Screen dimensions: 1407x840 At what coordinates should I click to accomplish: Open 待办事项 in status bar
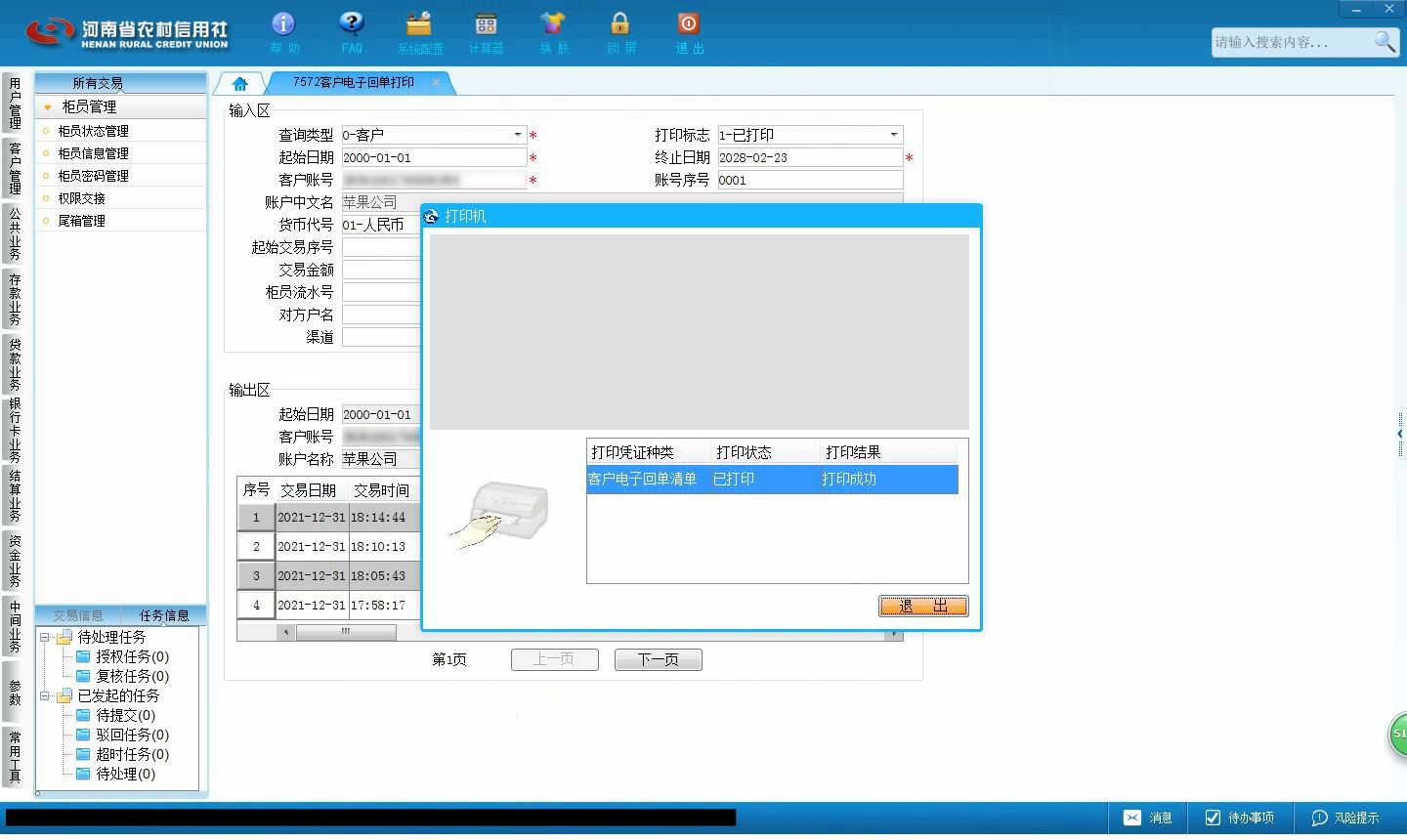point(1239,818)
